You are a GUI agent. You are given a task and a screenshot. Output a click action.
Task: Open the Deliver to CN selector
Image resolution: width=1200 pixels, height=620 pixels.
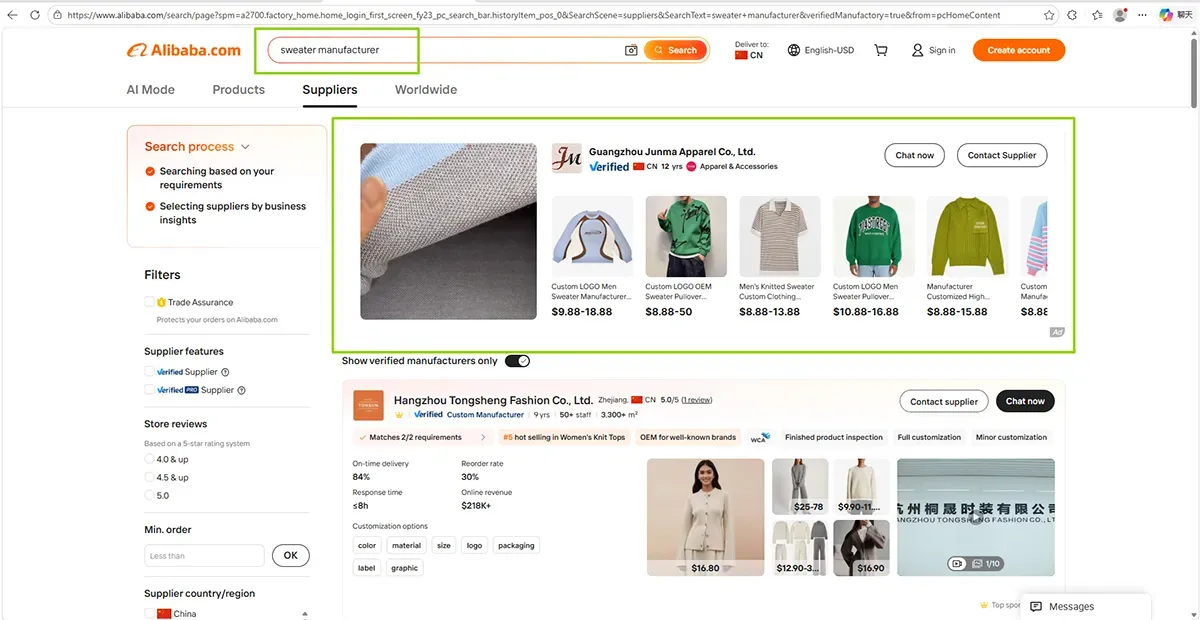pyautogui.click(x=751, y=50)
